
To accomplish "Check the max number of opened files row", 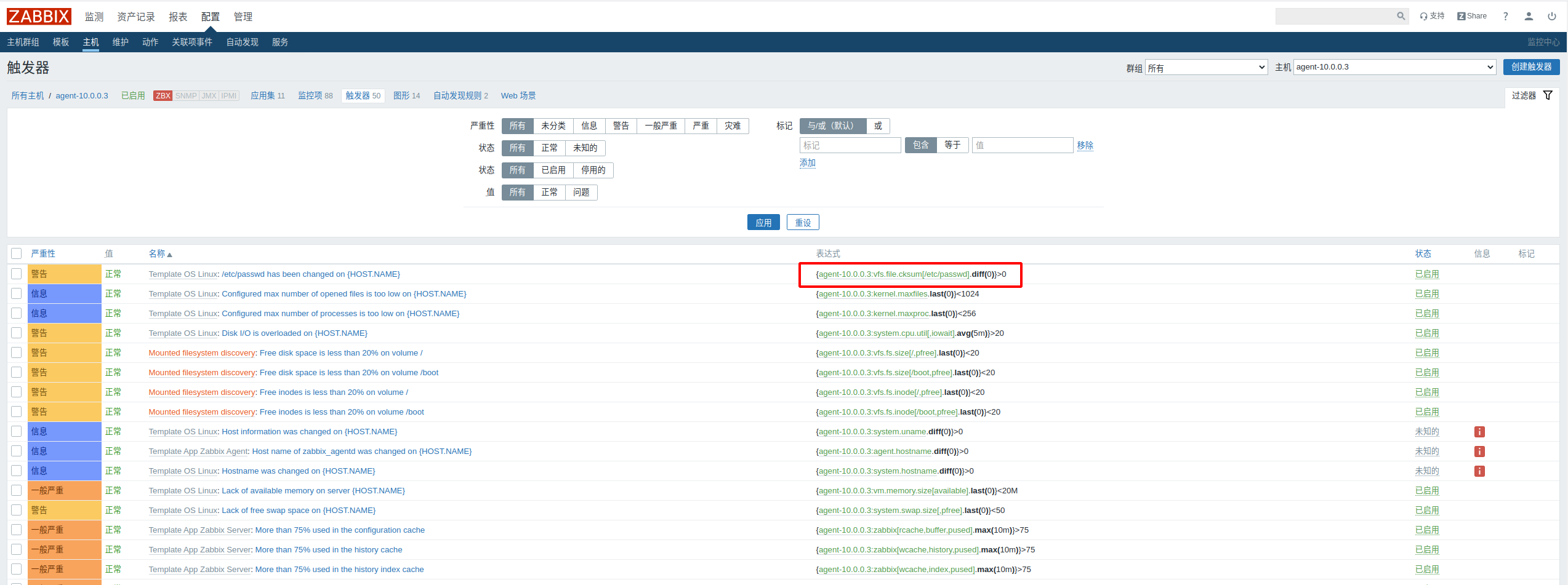I will click(x=17, y=293).
